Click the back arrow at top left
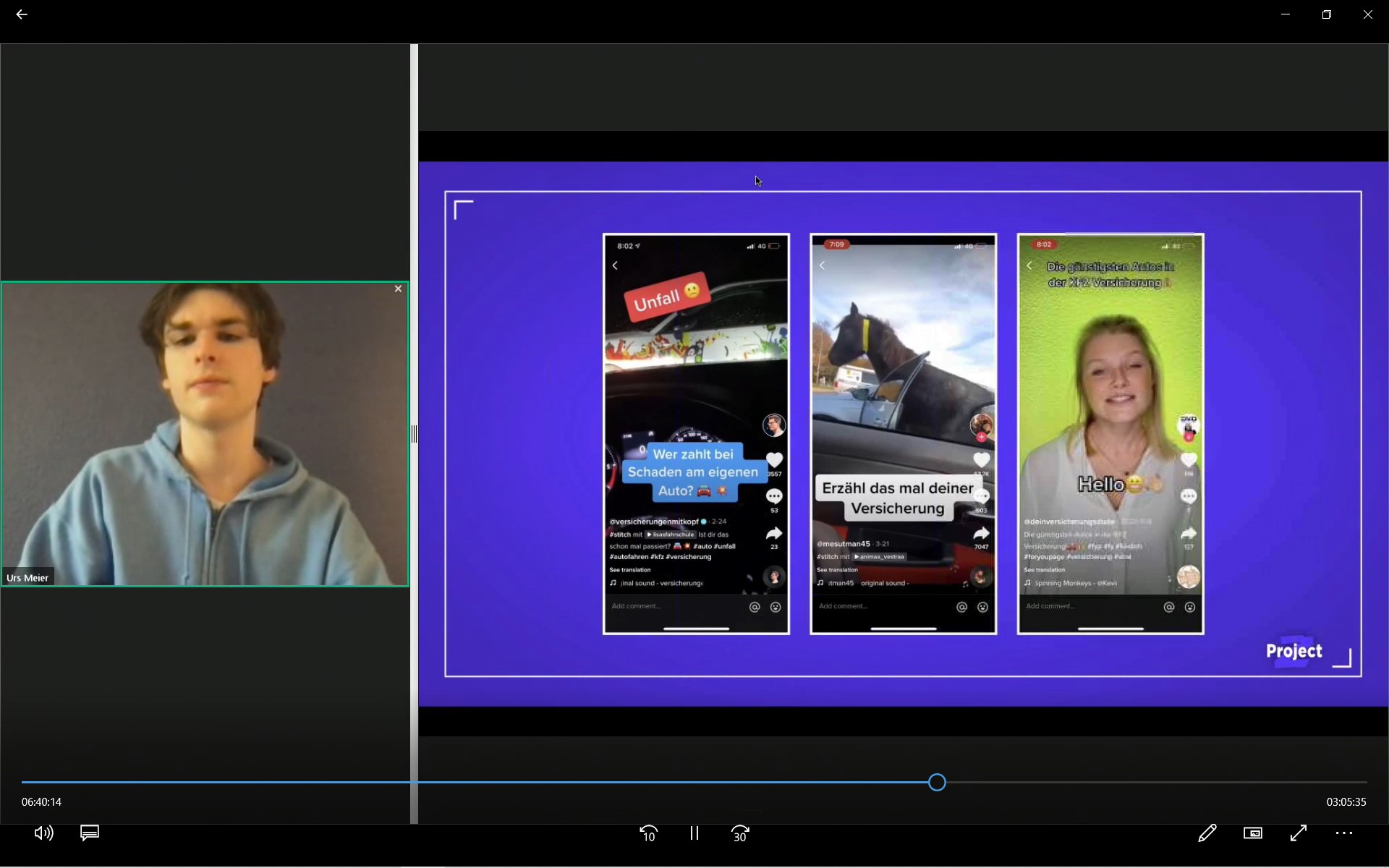The image size is (1389, 868). click(22, 14)
